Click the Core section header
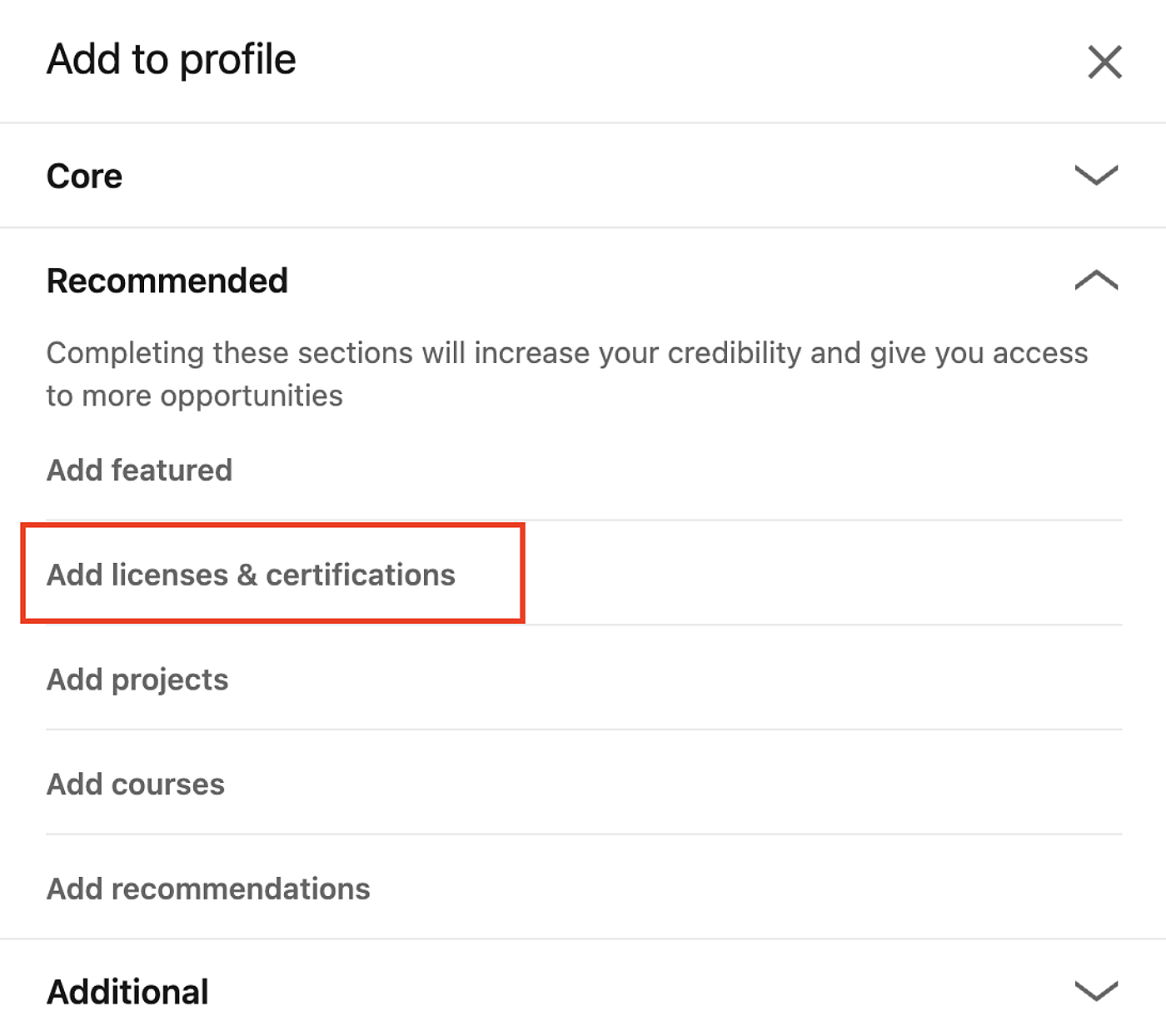Viewport: 1166px width, 1036px height. tap(84, 176)
